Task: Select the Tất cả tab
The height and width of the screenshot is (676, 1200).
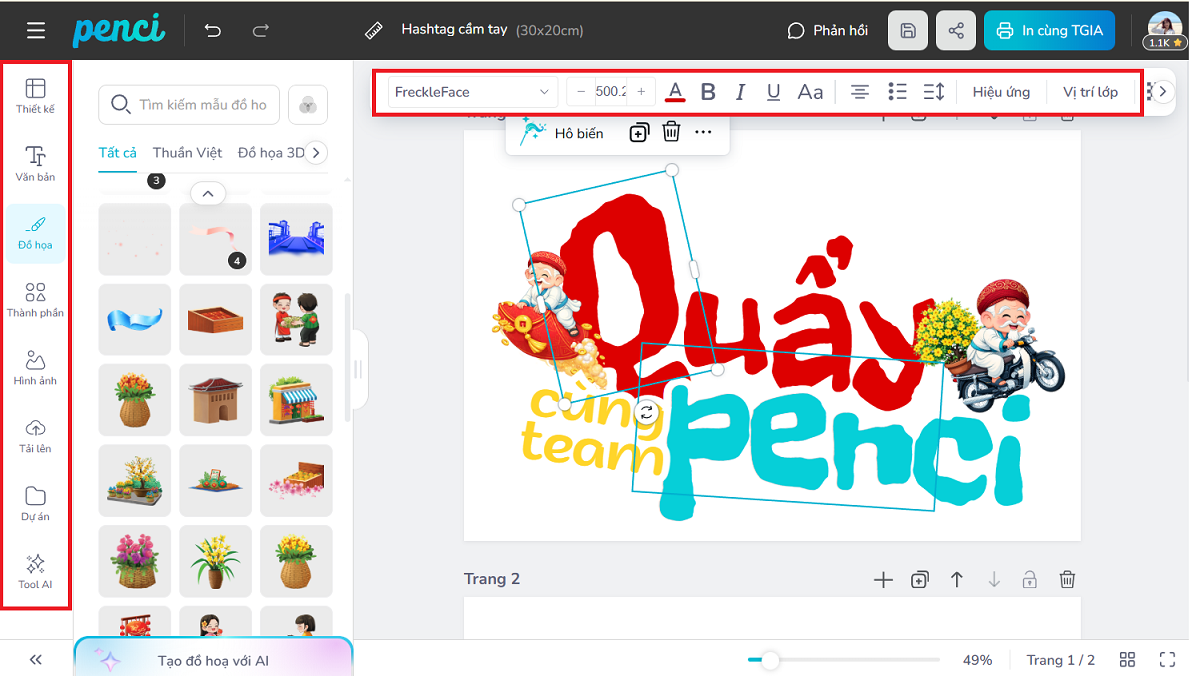Action: coord(117,153)
